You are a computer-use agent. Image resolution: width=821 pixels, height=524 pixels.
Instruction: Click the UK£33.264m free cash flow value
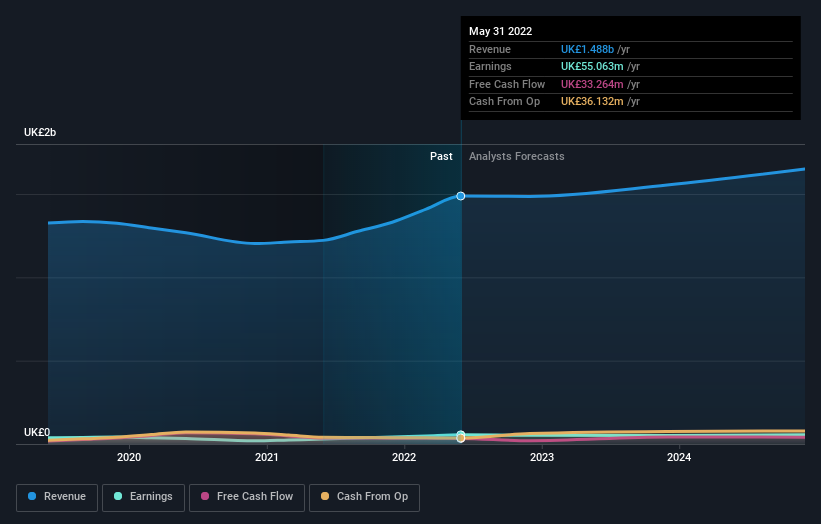click(592, 84)
